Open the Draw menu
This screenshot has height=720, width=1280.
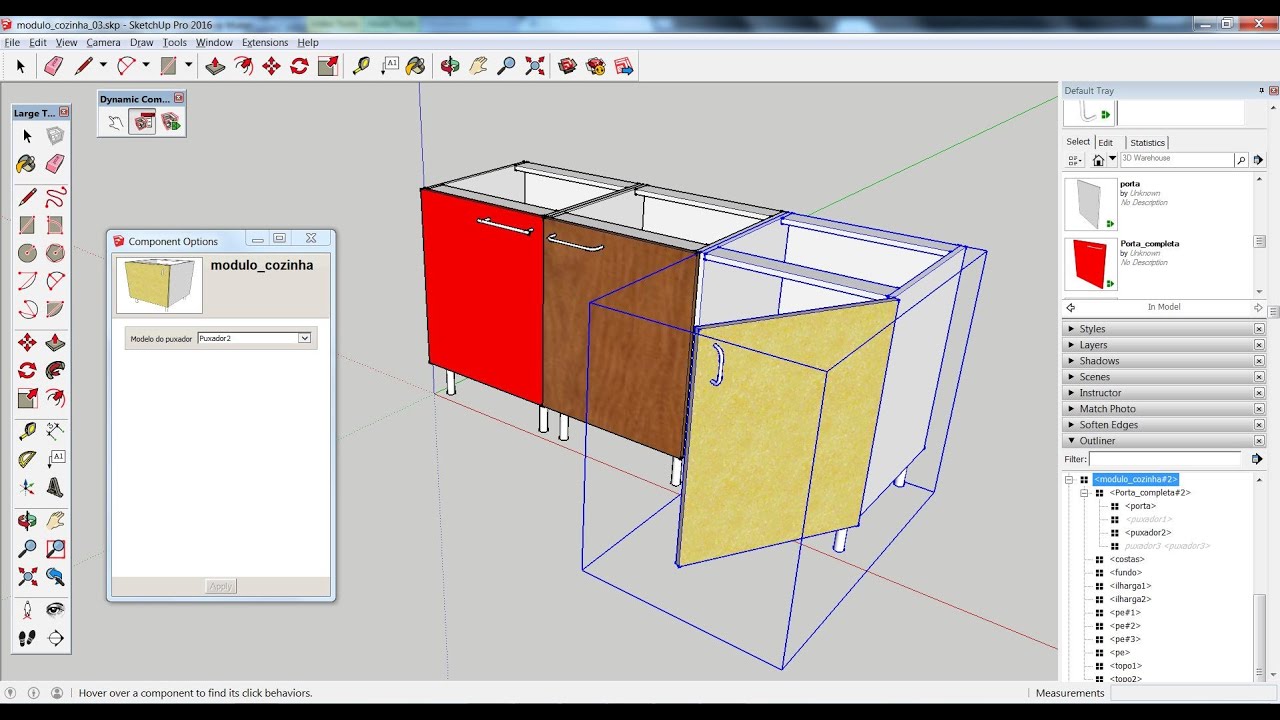click(x=141, y=43)
